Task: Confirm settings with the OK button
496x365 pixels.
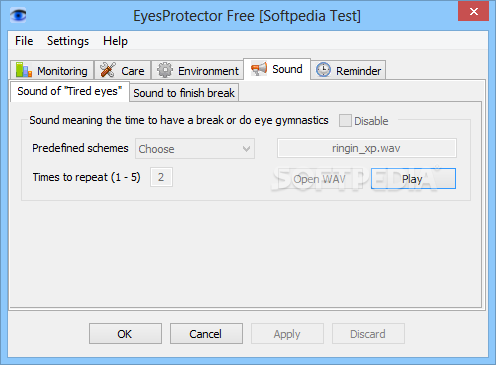Action: (x=125, y=333)
